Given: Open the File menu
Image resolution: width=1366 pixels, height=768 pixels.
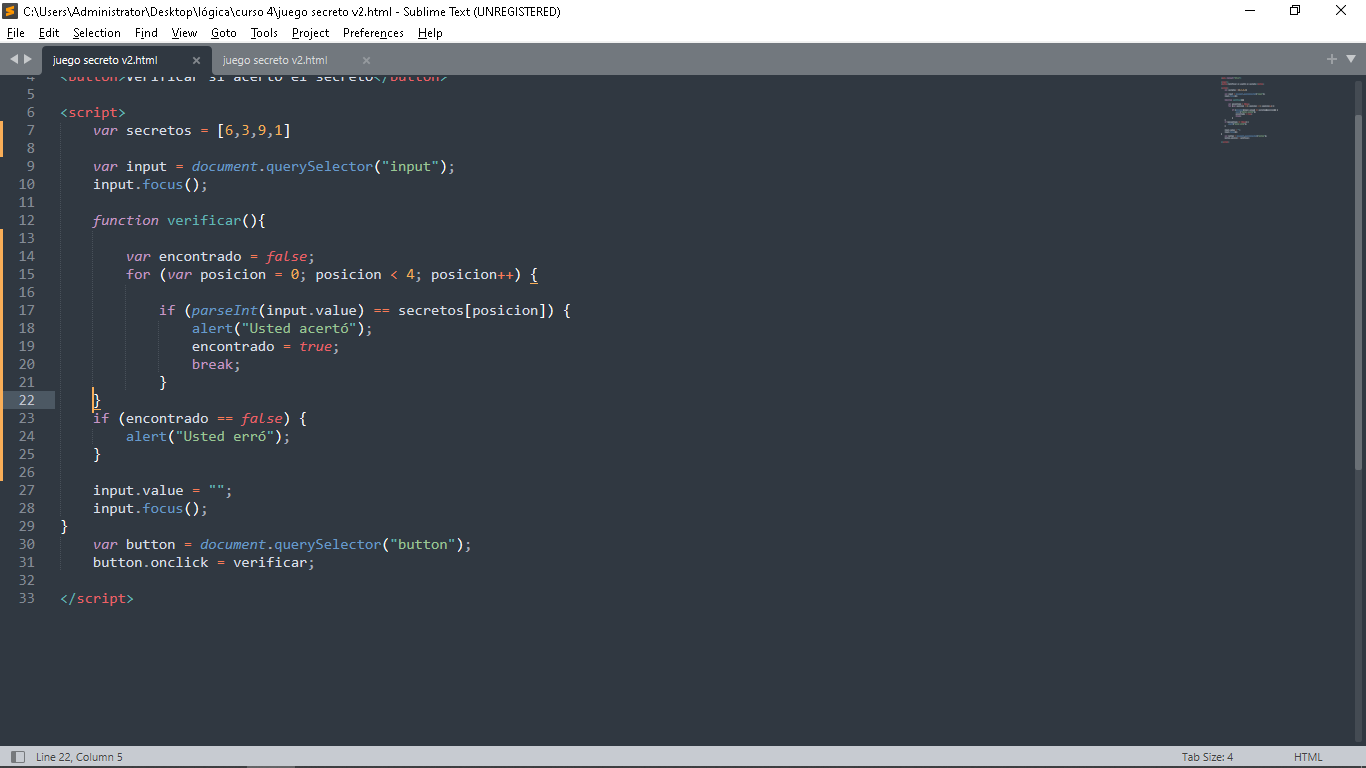Looking at the screenshot, I should [15, 33].
